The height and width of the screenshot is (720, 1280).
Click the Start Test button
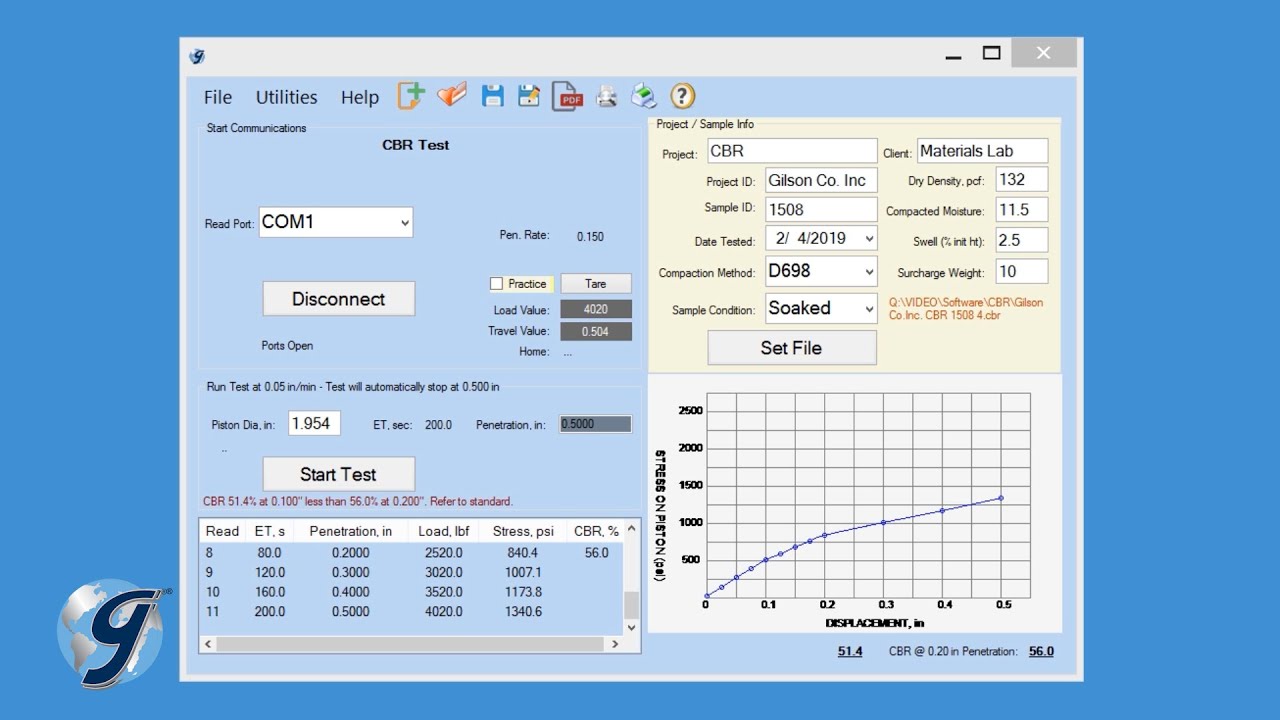click(x=339, y=474)
